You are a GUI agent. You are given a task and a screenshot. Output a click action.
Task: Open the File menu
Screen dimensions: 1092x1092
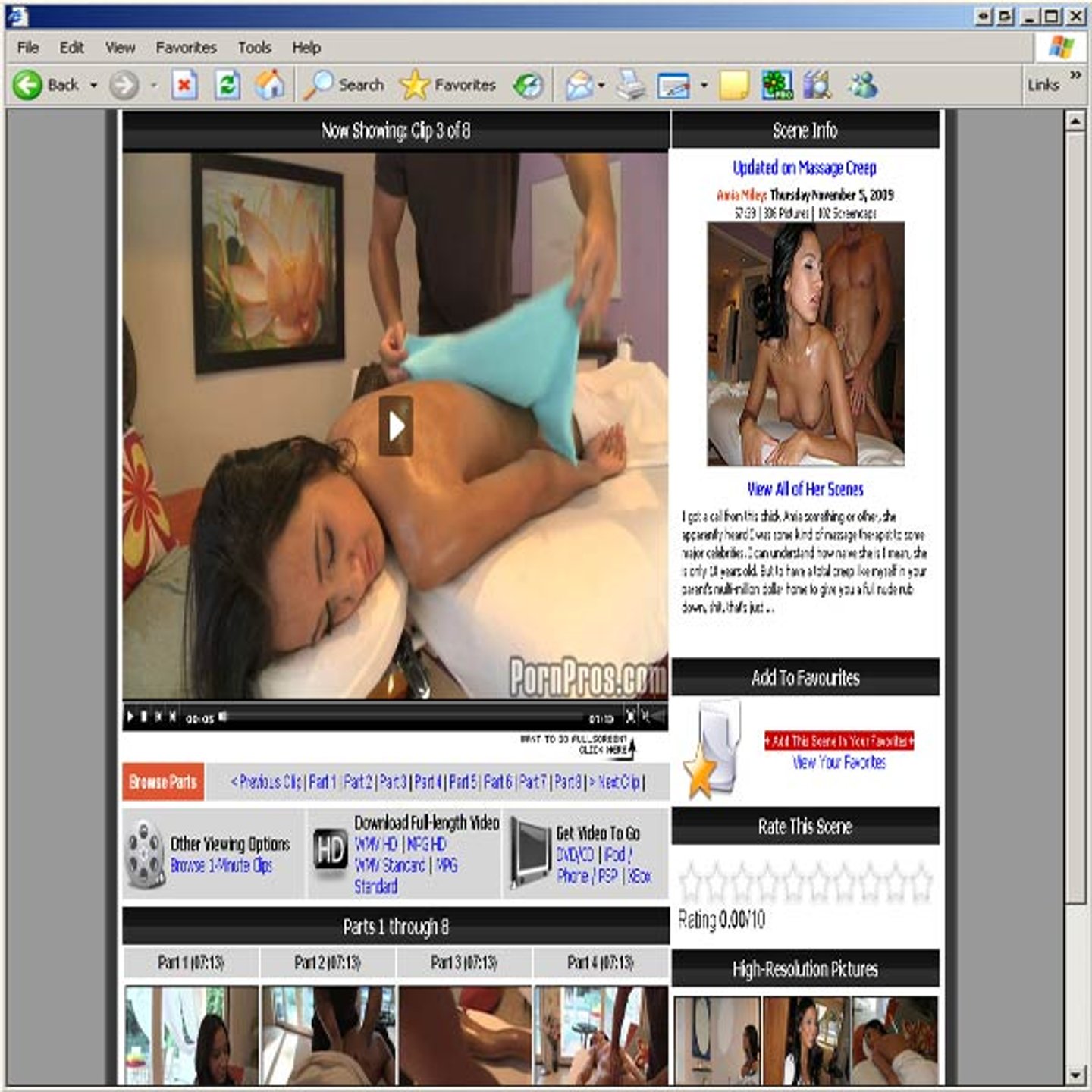(x=28, y=48)
